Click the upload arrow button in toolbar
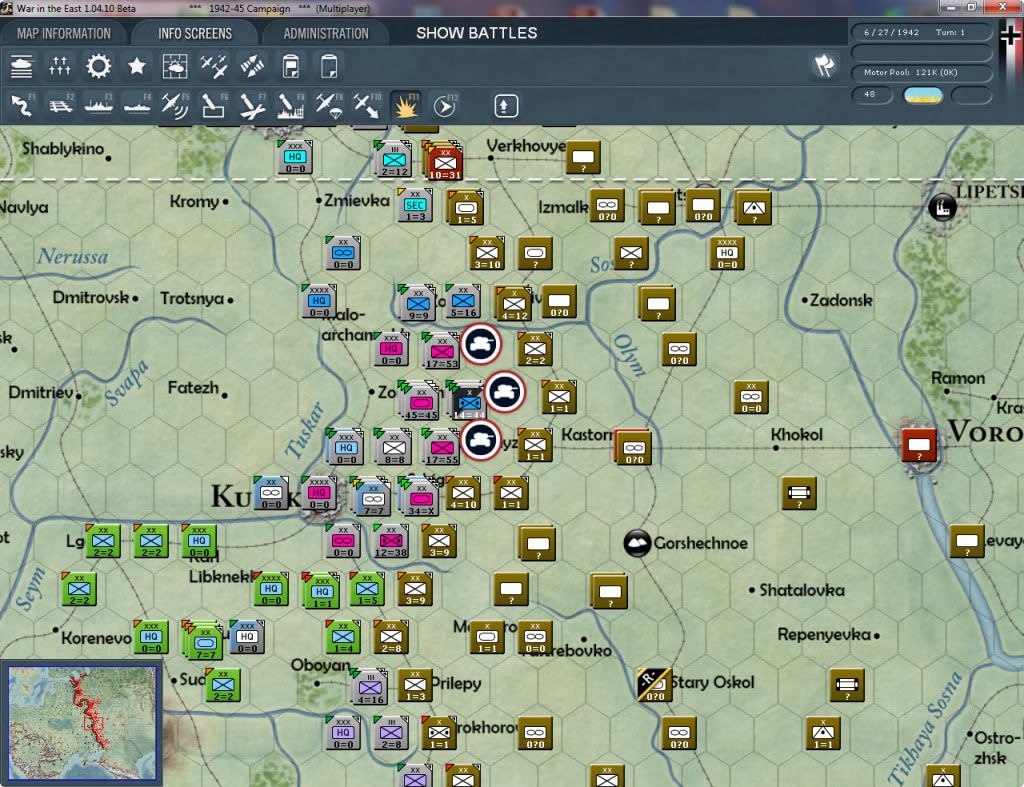This screenshot has height=787, width=1024. click(x=506, y=106)
